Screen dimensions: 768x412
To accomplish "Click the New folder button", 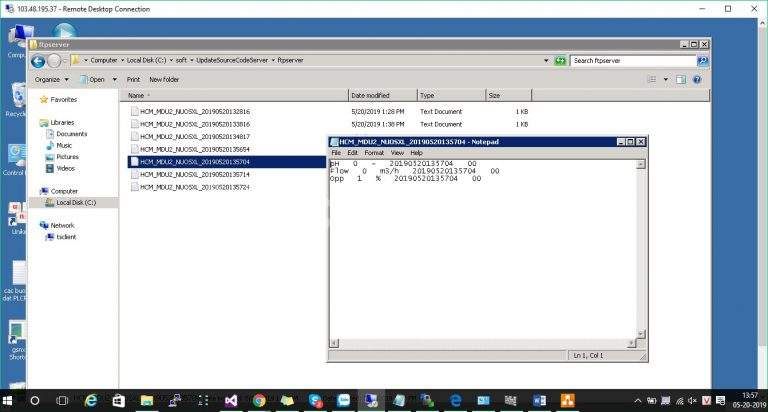I will [164, 79].
